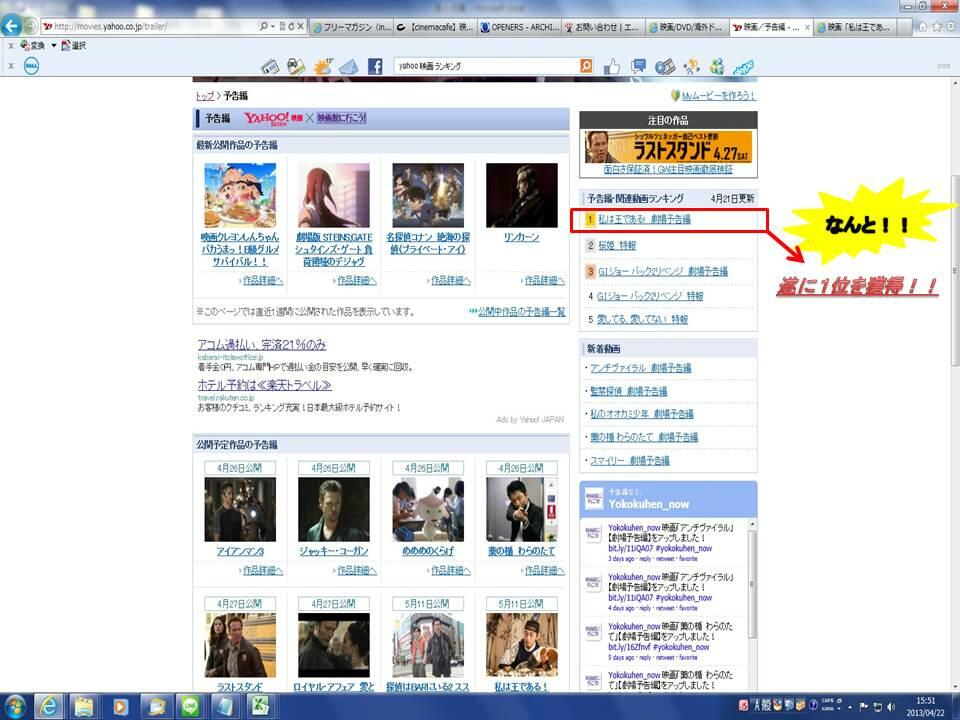Click the Dell logo toolbar icon
Image resolution: width=960 pixels, height=720 pixels.
coord(31,66)
